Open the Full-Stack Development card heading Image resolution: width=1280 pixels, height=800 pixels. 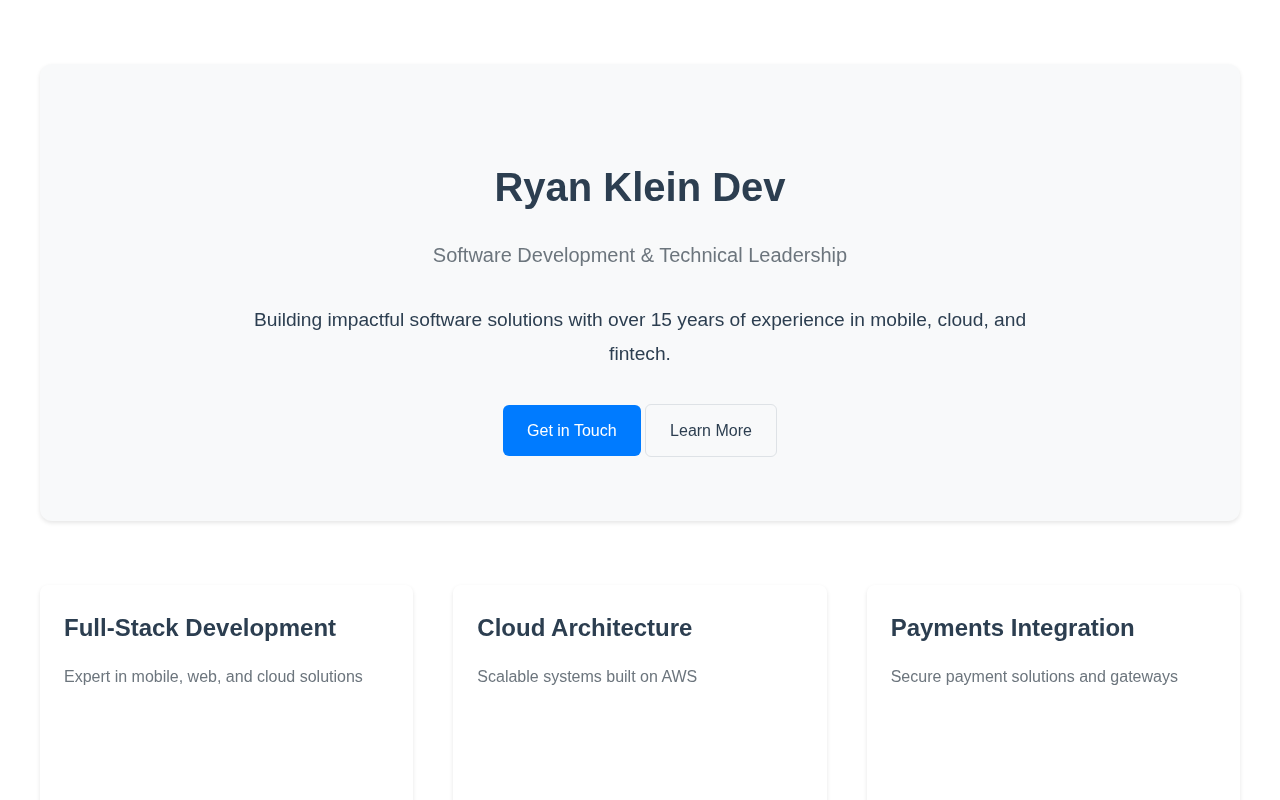tap(200, 628)
